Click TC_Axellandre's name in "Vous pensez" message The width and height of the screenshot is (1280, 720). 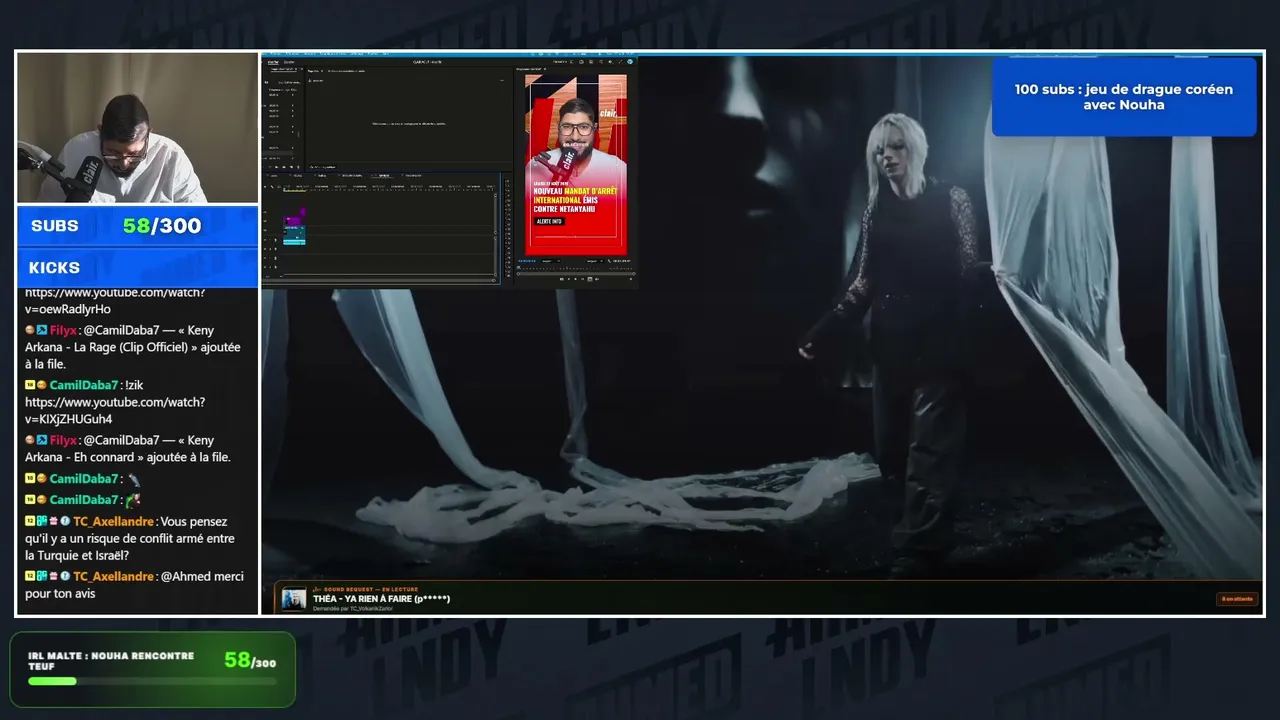coord(113,521)
